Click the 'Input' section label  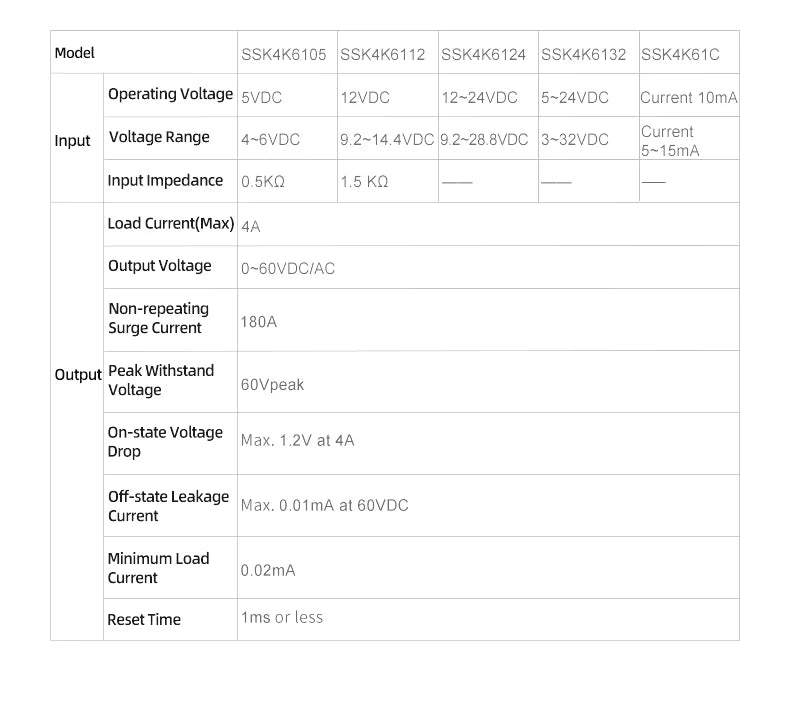pyautogui.click(x=73, y=141)
